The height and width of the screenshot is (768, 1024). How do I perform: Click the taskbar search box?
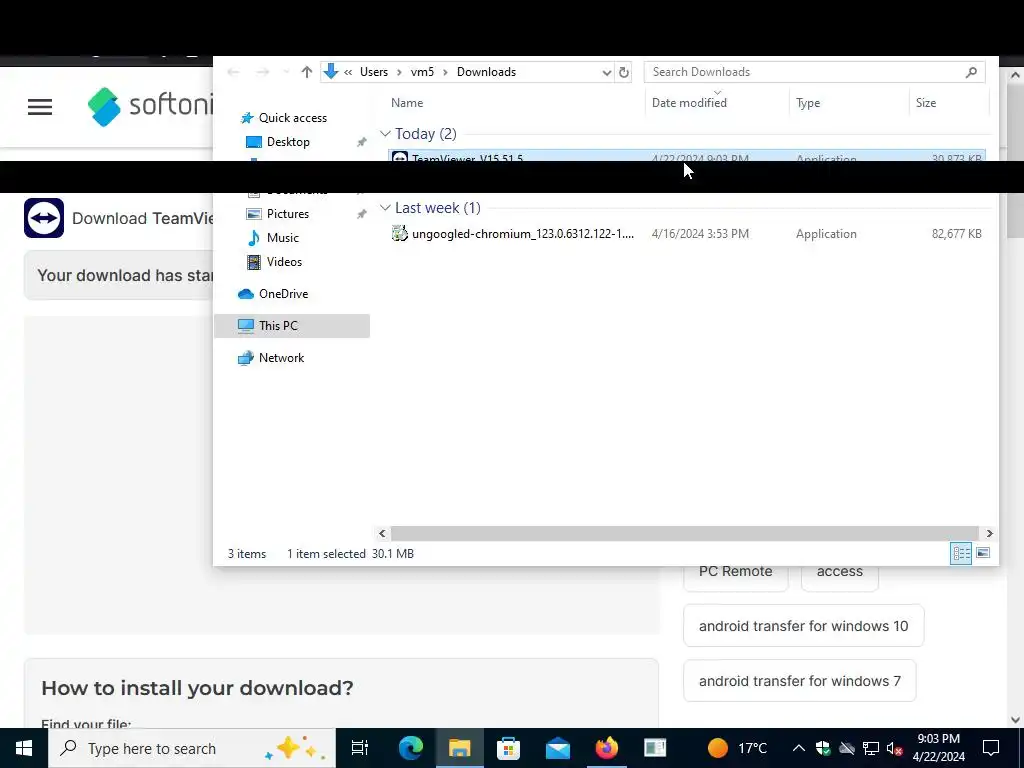tap(191, 748)
